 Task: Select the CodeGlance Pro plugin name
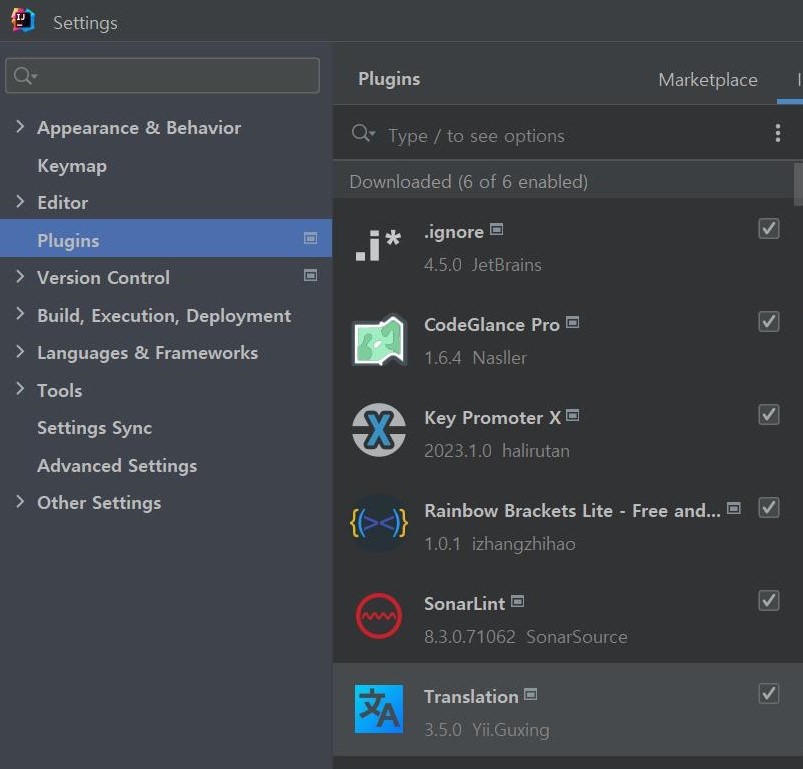point(492,325)
